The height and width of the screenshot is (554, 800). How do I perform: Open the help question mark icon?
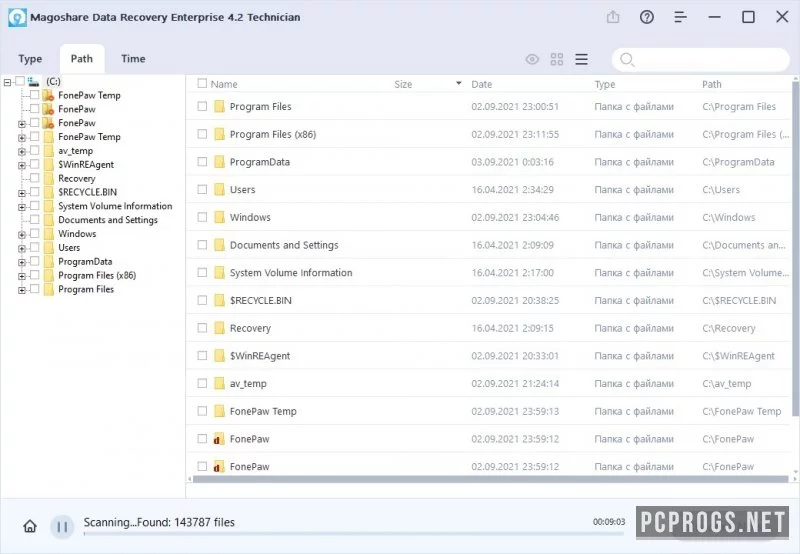coord(646,17)
